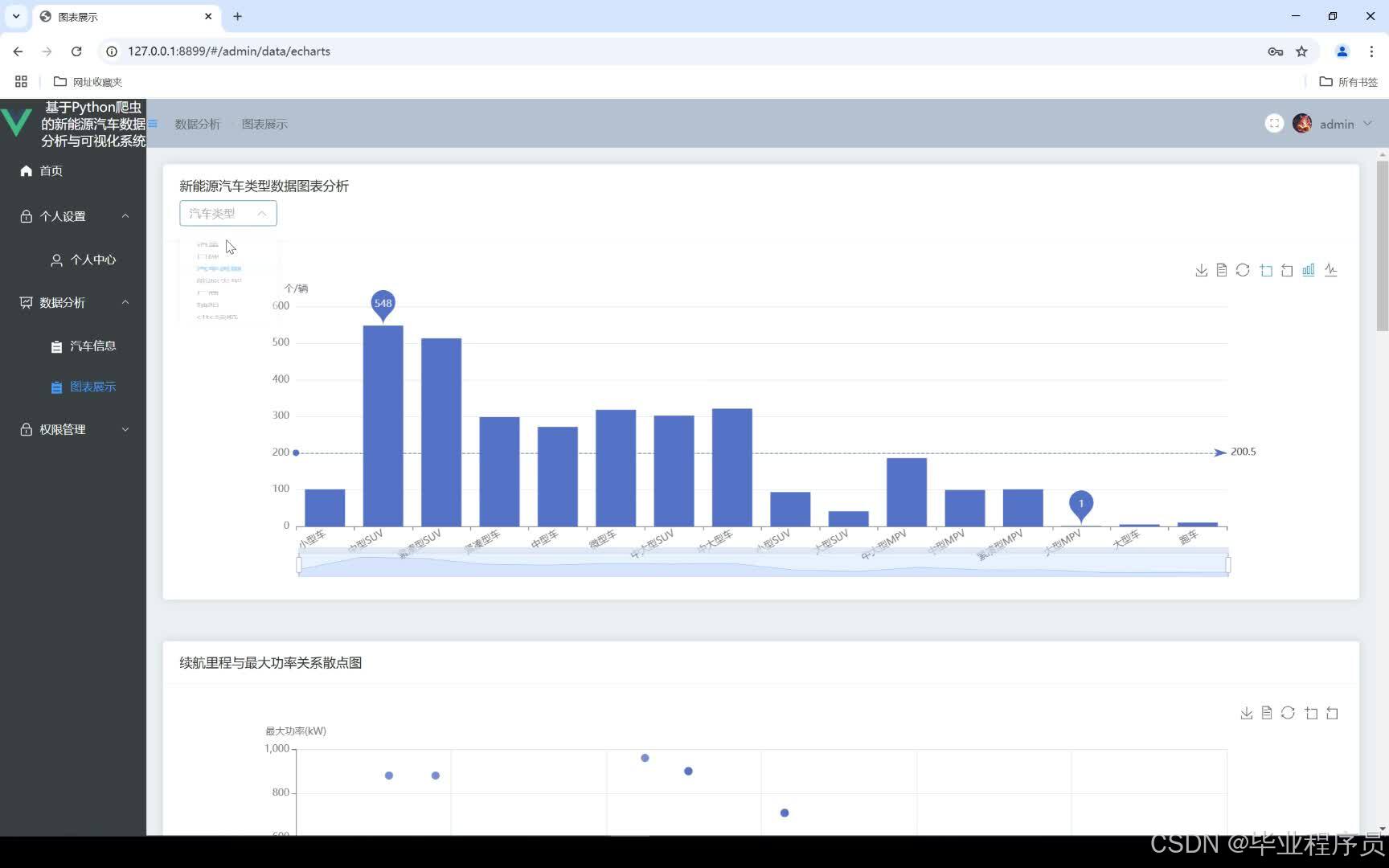Grab right handle of data zoom slider
The width and height of the screenshot is (1389, 868).
click(1227, 565)
